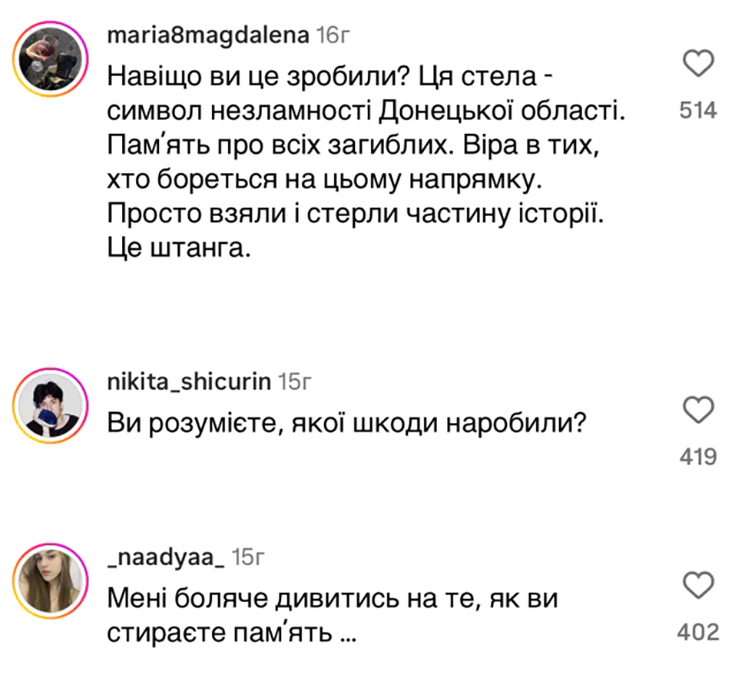The height and width of the screenshot is (692, 755).
Task: Tap the heart on nikita_shicurin's comment
Action: tap(697, 410)
